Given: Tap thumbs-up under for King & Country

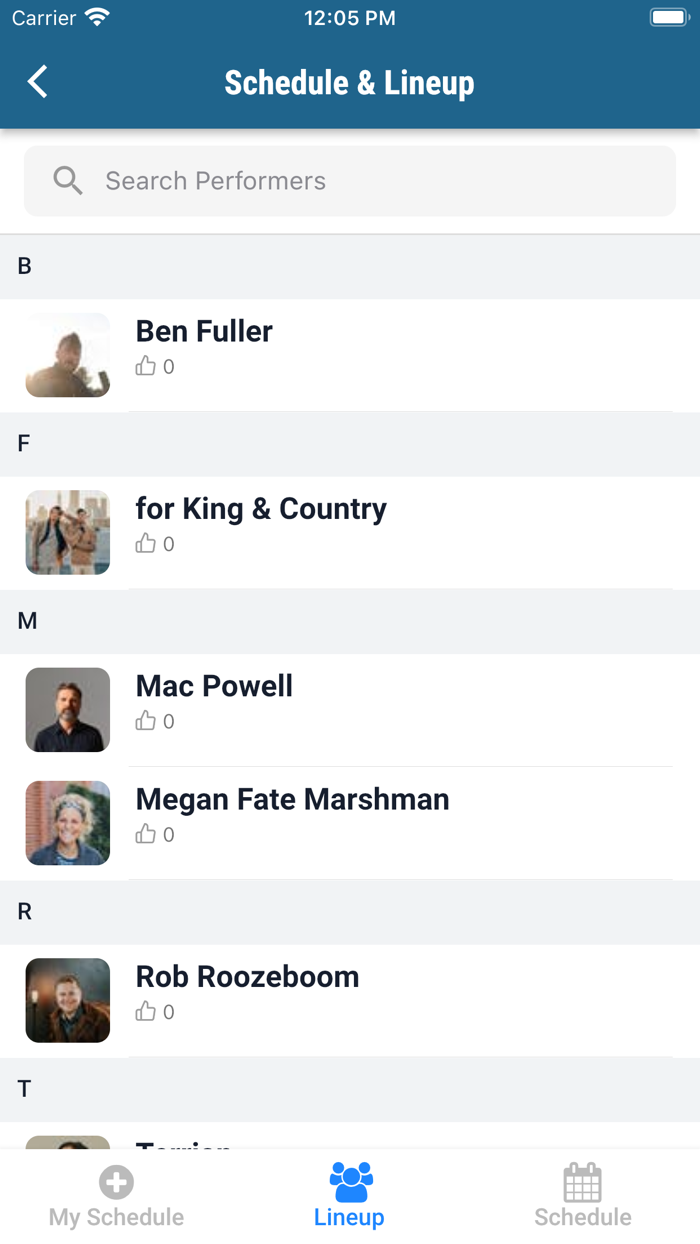Looking at the screenshot, I should [x=146, y=543].
